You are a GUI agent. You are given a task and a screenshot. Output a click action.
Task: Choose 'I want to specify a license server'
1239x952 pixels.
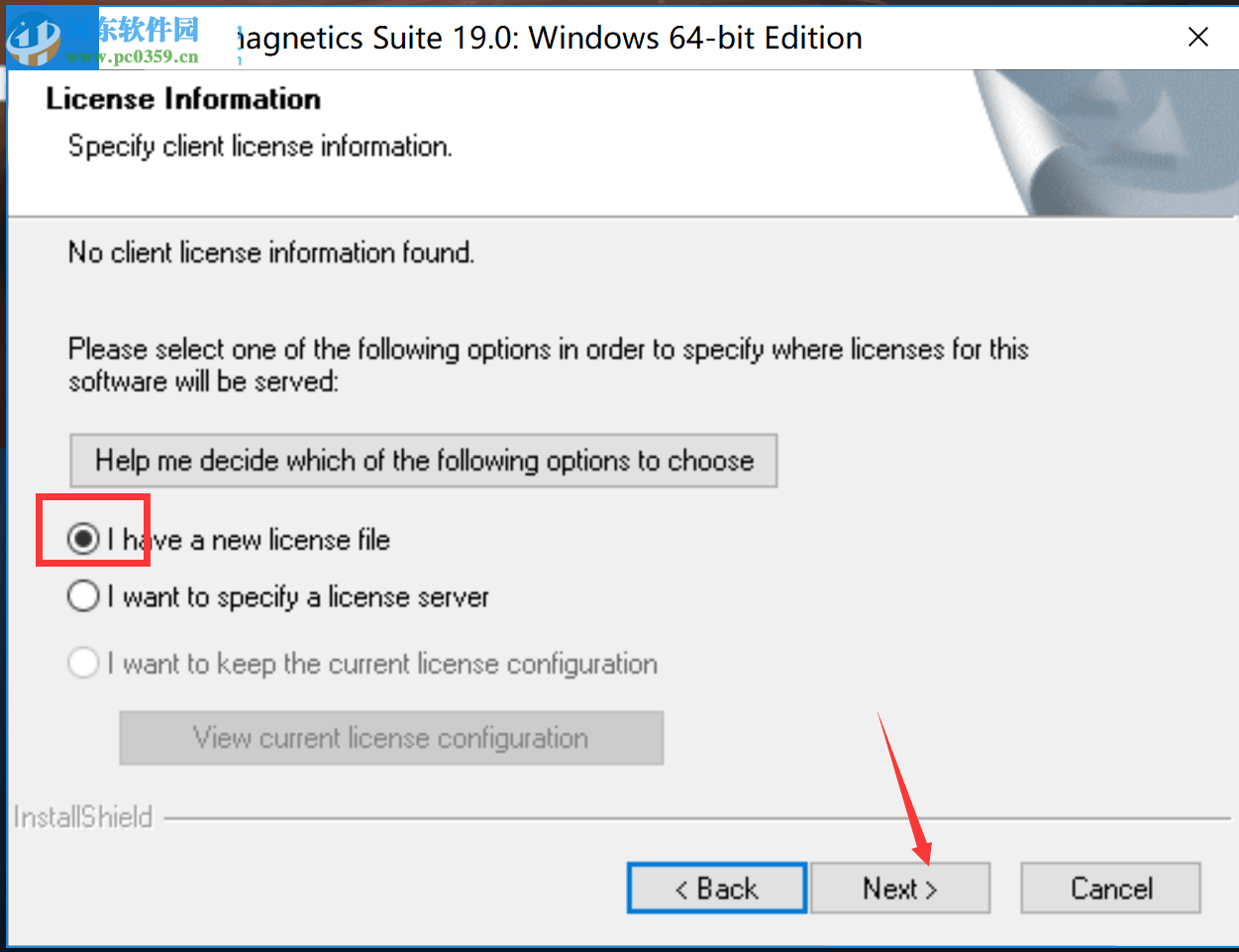[83, 596]
